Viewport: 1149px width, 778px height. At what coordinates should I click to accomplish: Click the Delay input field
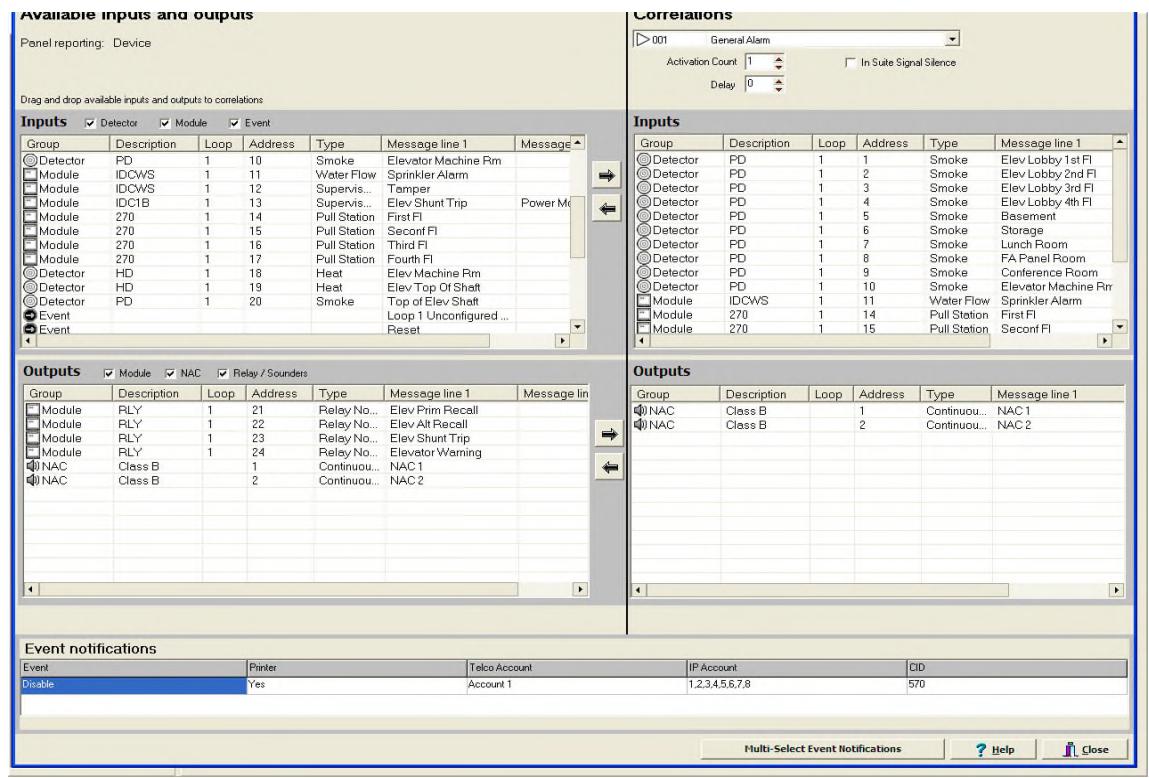(x=758, y=84)
